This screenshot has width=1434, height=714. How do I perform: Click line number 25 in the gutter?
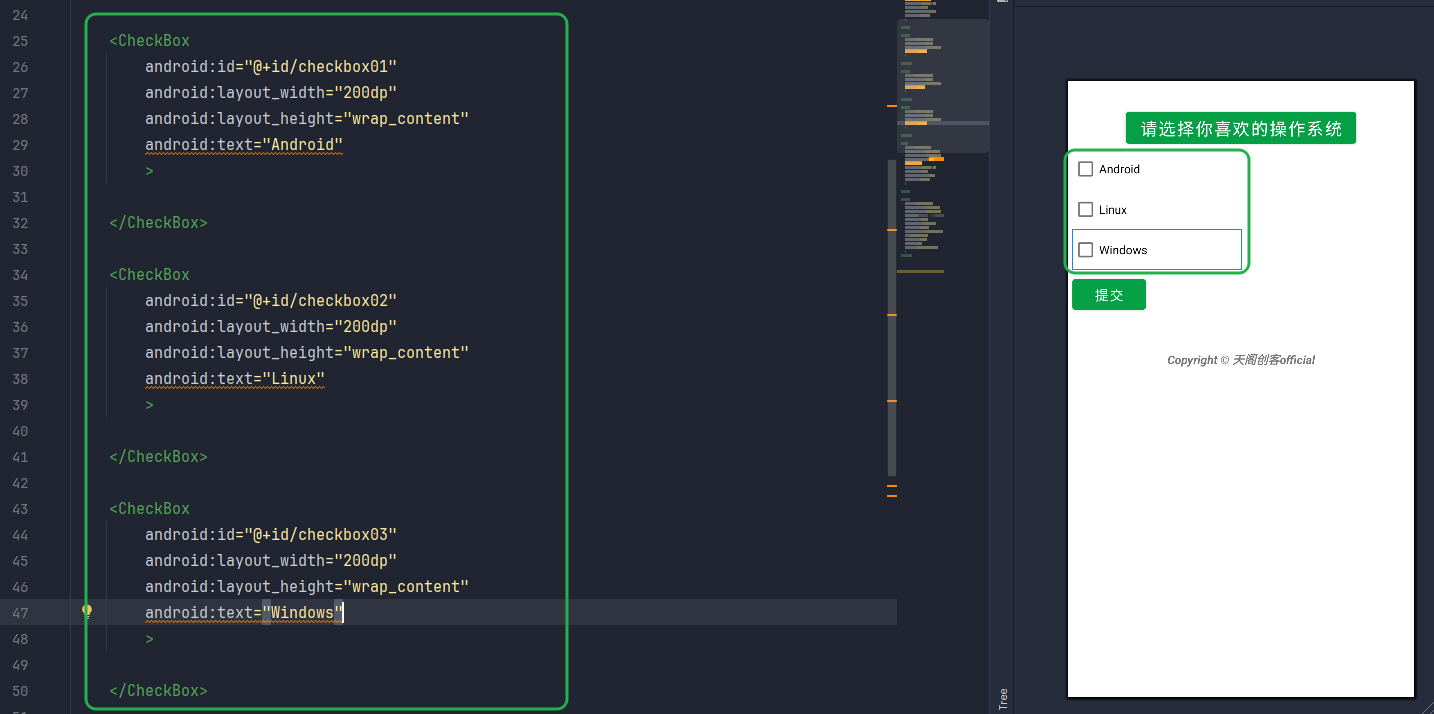click(x=20, y=41)
